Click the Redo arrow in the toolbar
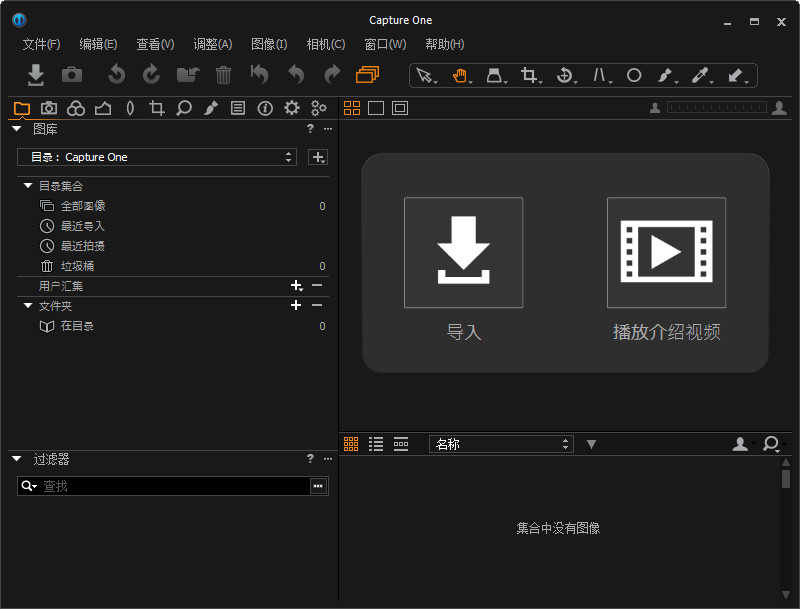This screenshot has width=800, height=609. point(333,75)
